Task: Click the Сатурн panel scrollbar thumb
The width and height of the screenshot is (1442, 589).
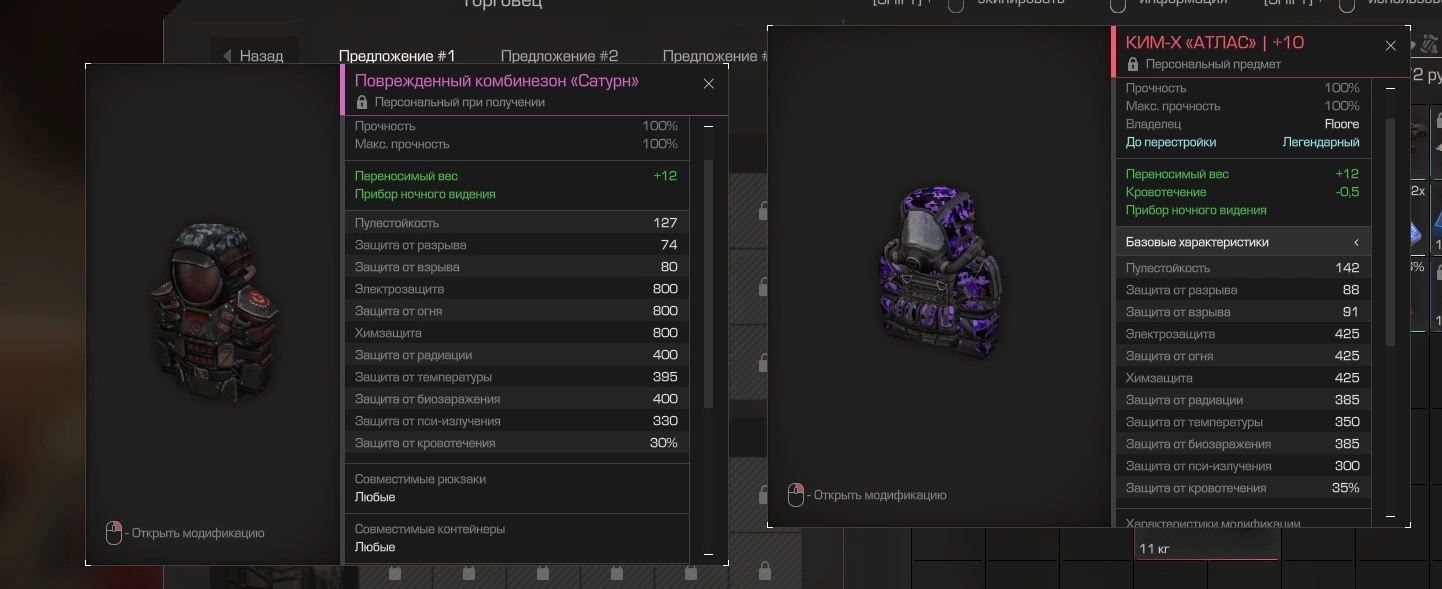Action: point(709,283)
